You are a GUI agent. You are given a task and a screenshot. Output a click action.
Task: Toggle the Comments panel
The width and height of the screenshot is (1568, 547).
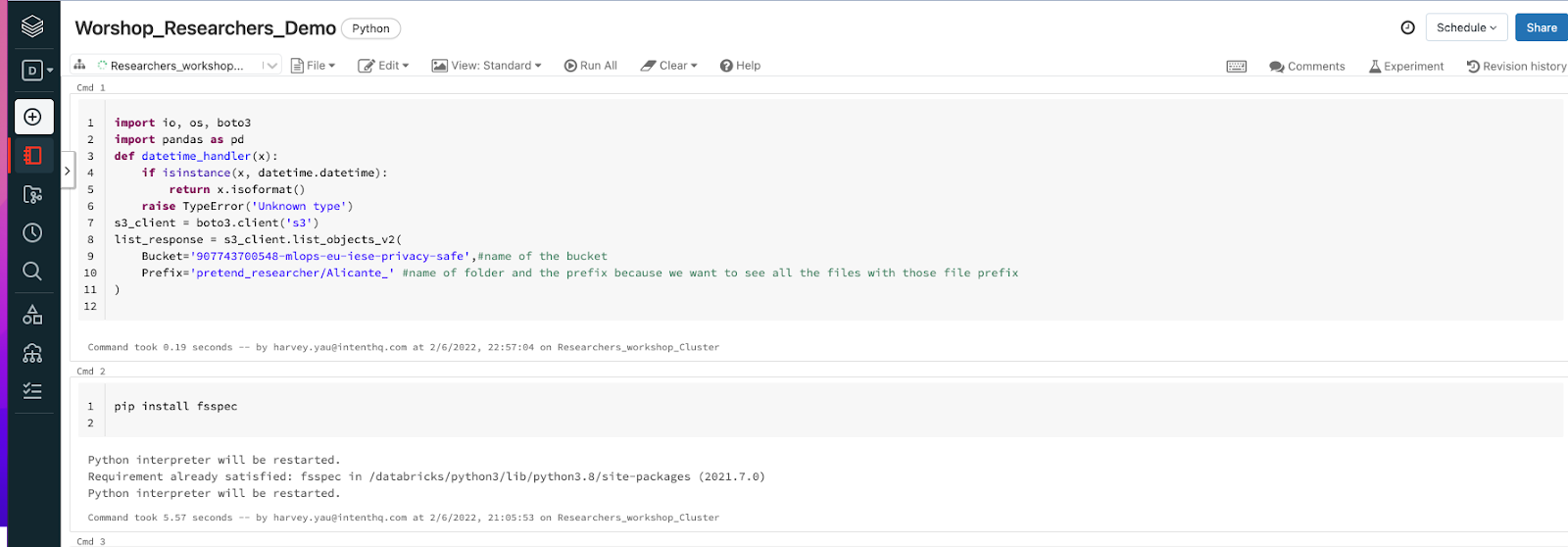click(x=1306, y=67)
